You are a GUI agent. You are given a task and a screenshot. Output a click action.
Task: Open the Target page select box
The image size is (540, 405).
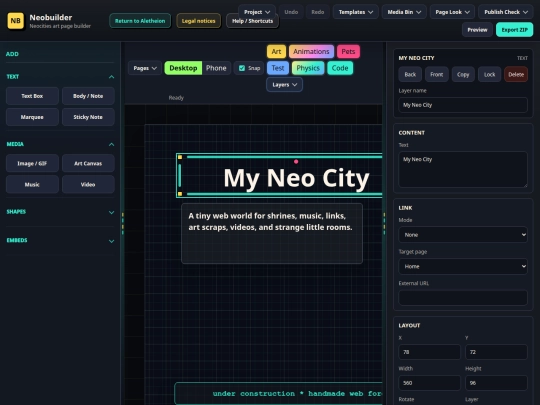463,267
